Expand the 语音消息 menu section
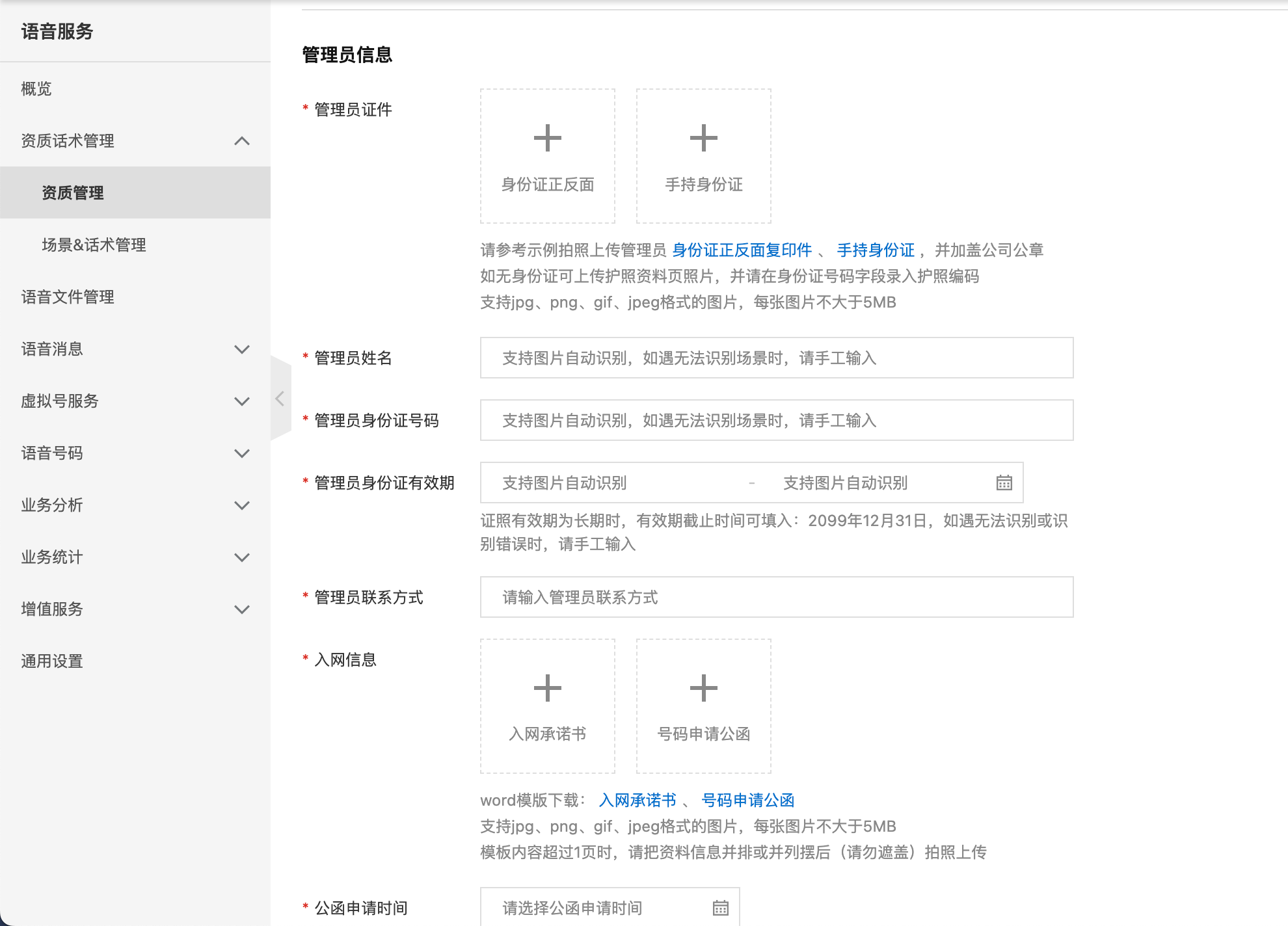Image resolution: width=1288 pixels, height=926 pixels. click(x=242, y=349)
